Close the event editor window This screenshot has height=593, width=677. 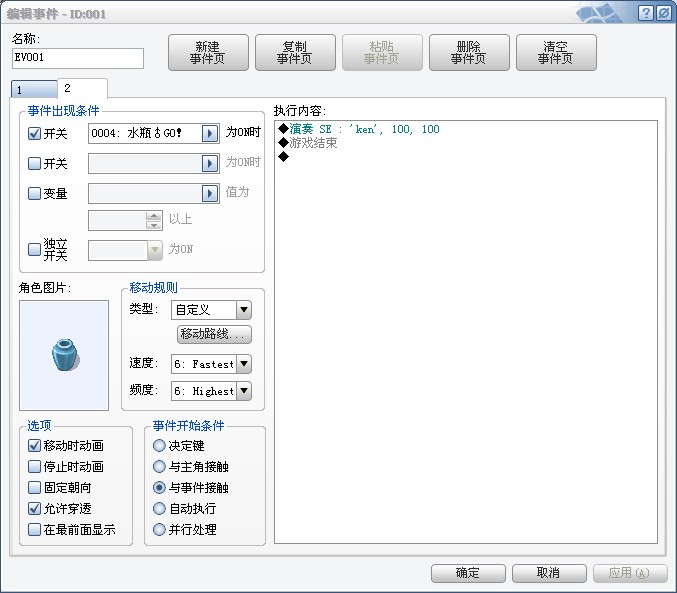click(664, 13)
